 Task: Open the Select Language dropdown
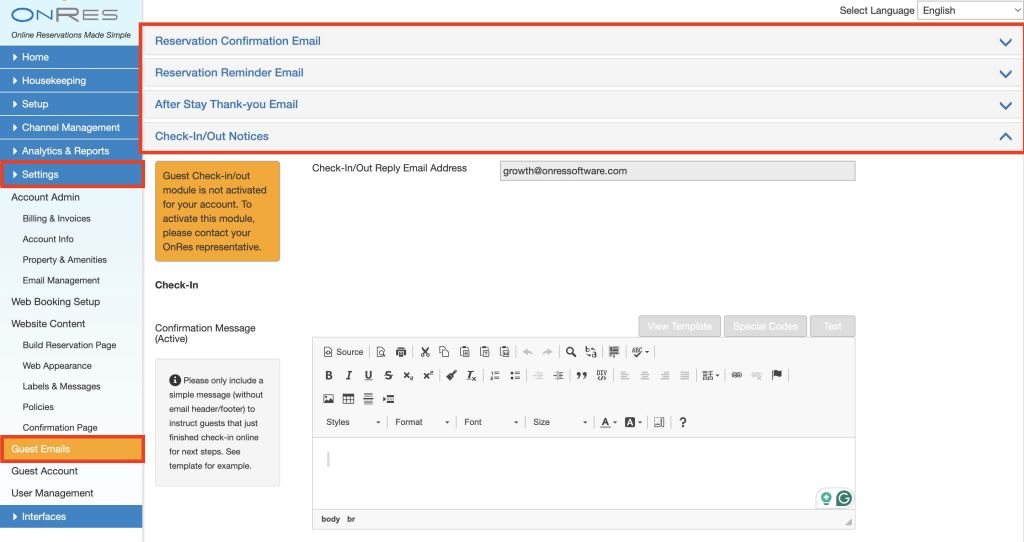coord(970,10)
